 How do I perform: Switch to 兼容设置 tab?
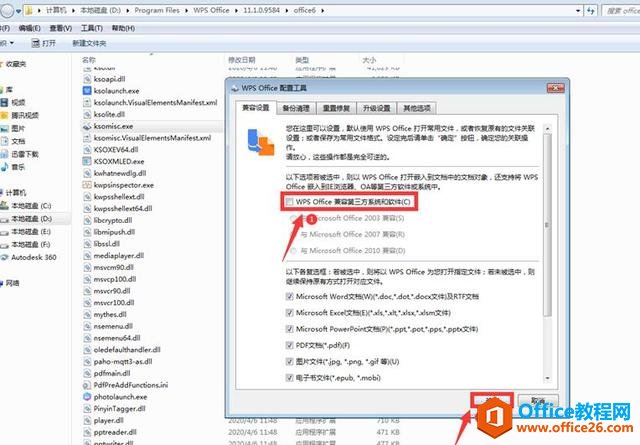256,108
